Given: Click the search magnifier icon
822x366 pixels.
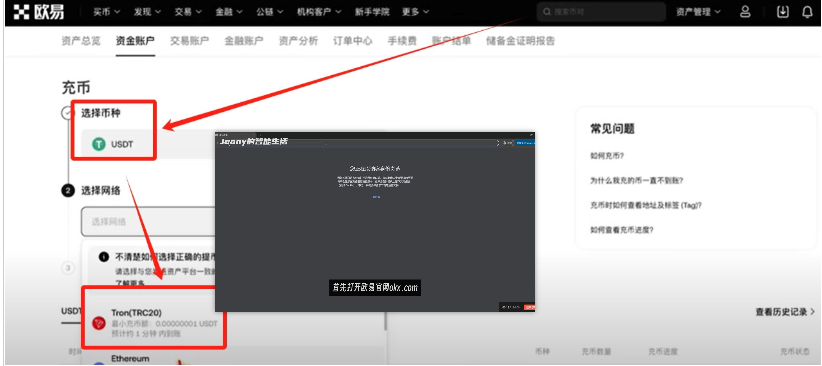Looking at the screenshot, I should [x=547, y=12].
